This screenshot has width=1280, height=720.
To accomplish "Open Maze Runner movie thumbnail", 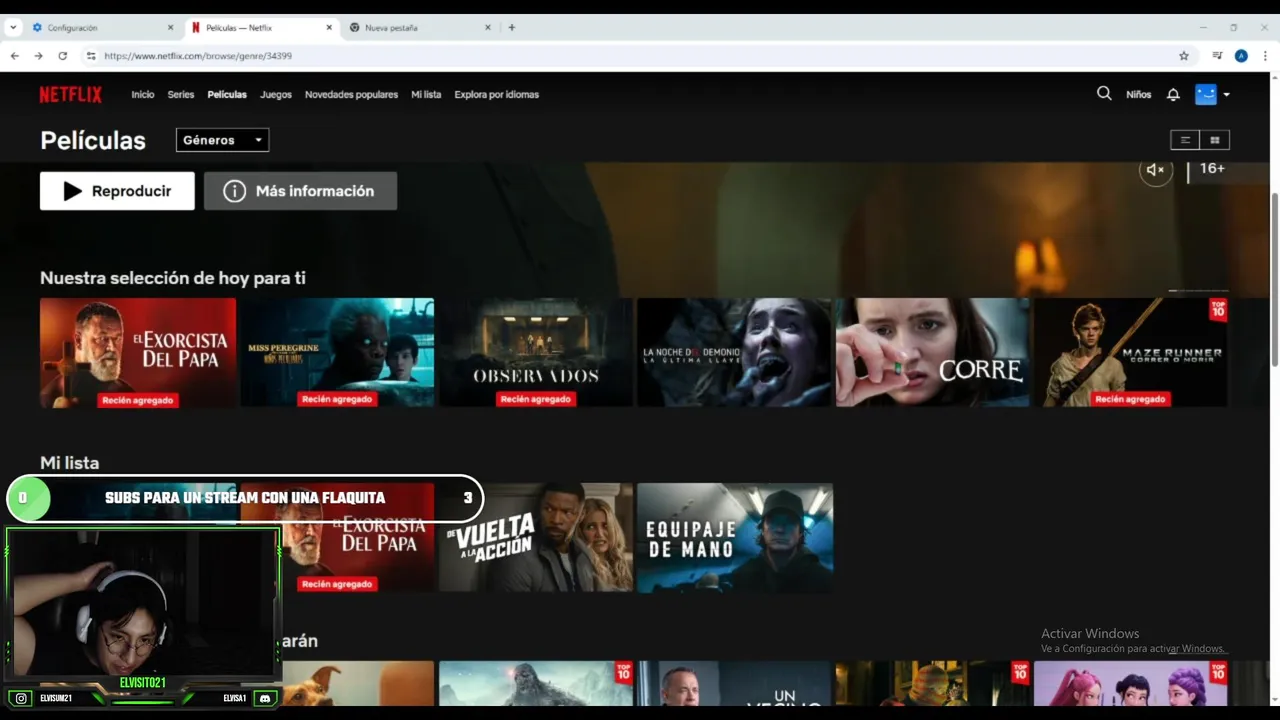I will tap(1131, 352).
